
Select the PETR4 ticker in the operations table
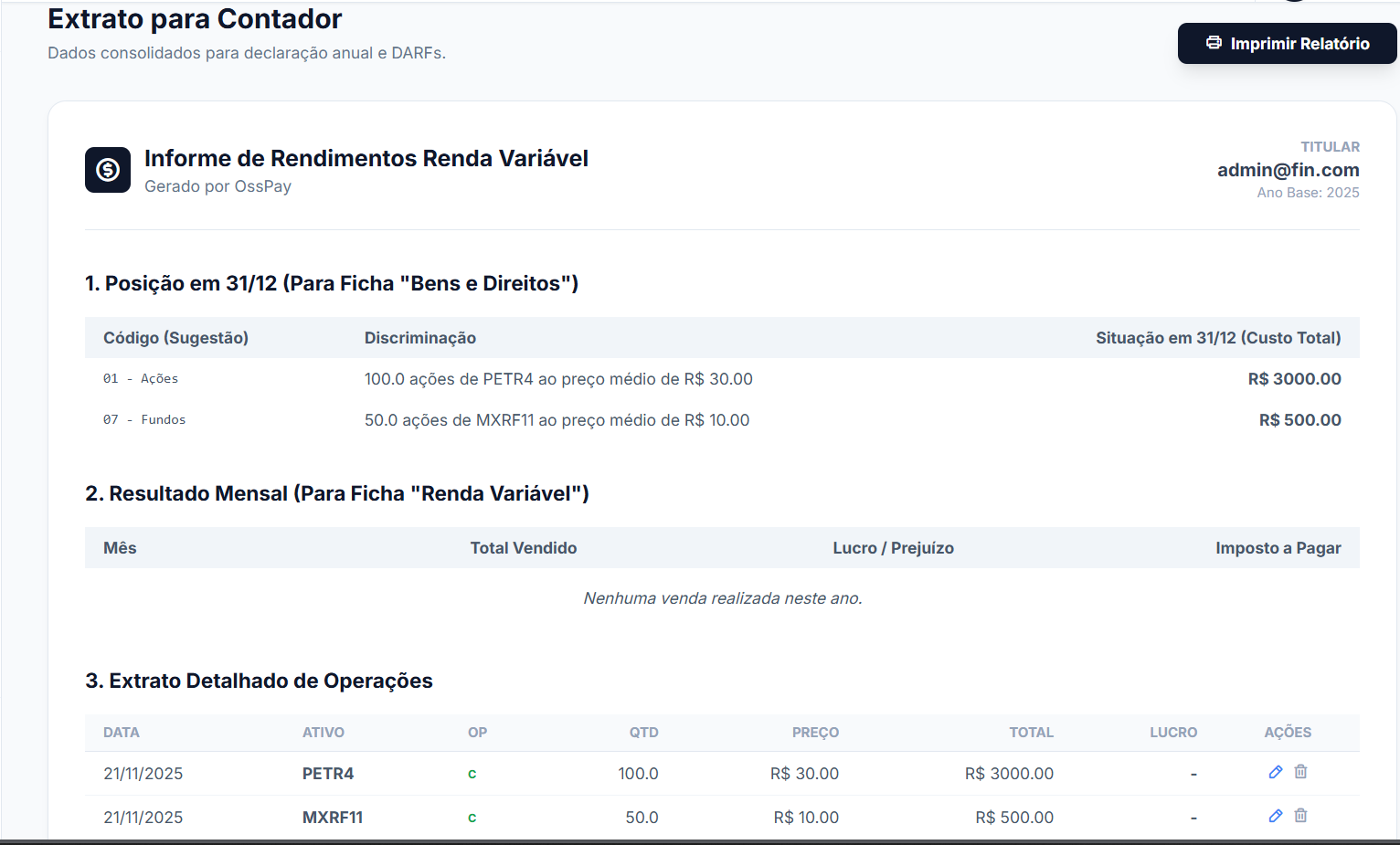(x=328, y=774)
